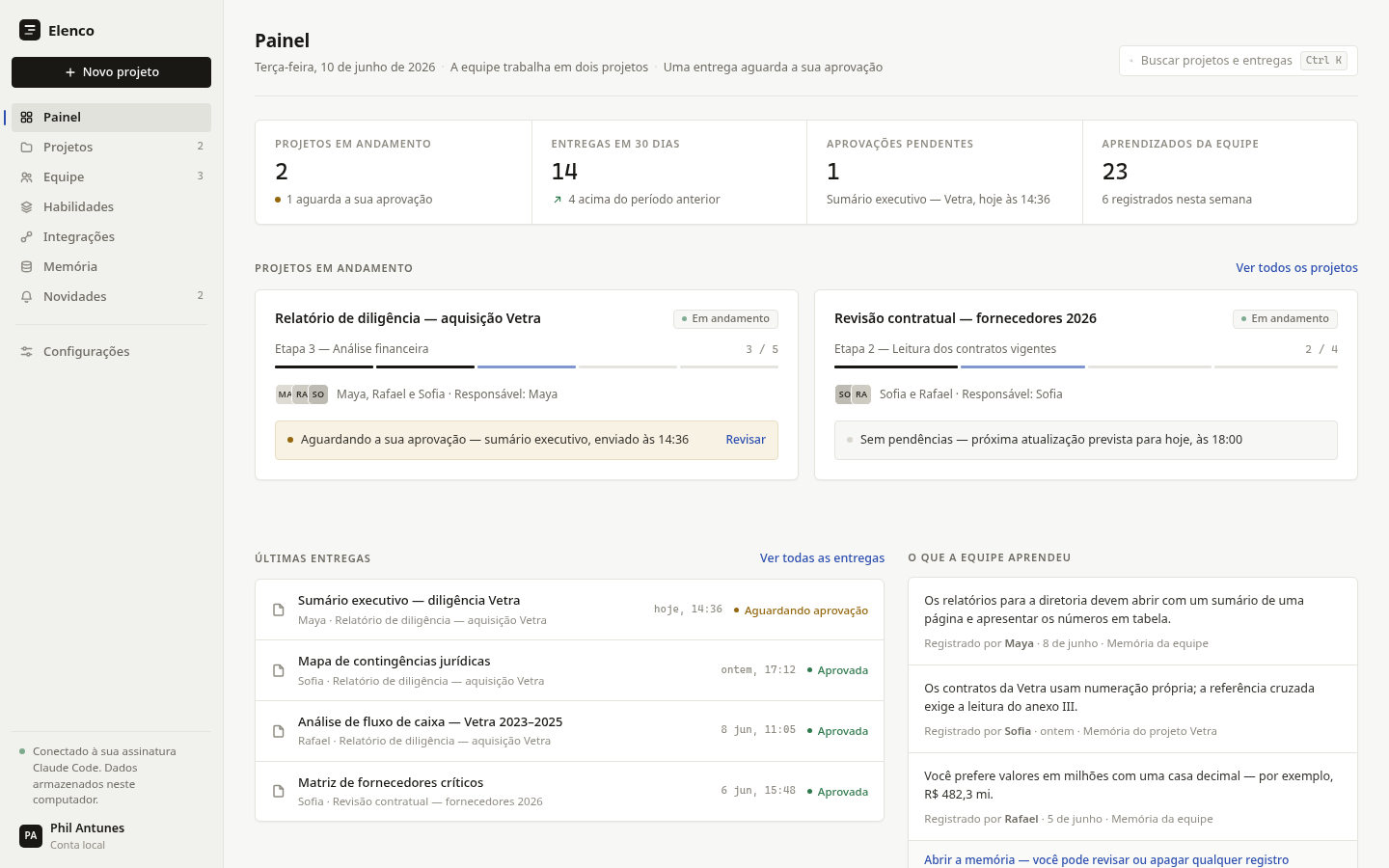Click the orange dot pending indicator in stat card
Image resolution: width=1389 pixels, height=868 pixels.
(x=278, y=200)
